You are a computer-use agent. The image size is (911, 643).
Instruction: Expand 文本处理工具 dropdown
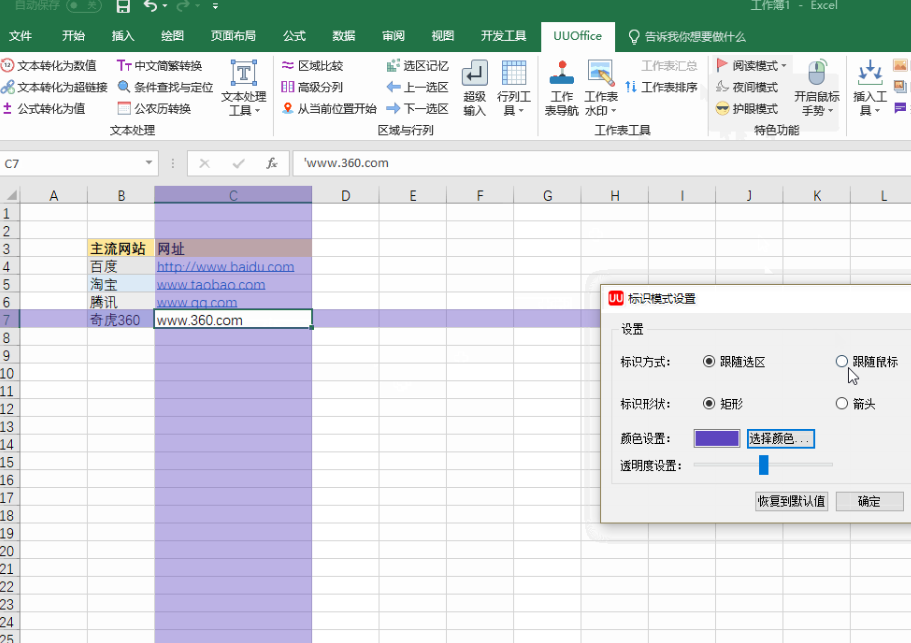click(x=243, y=90)
